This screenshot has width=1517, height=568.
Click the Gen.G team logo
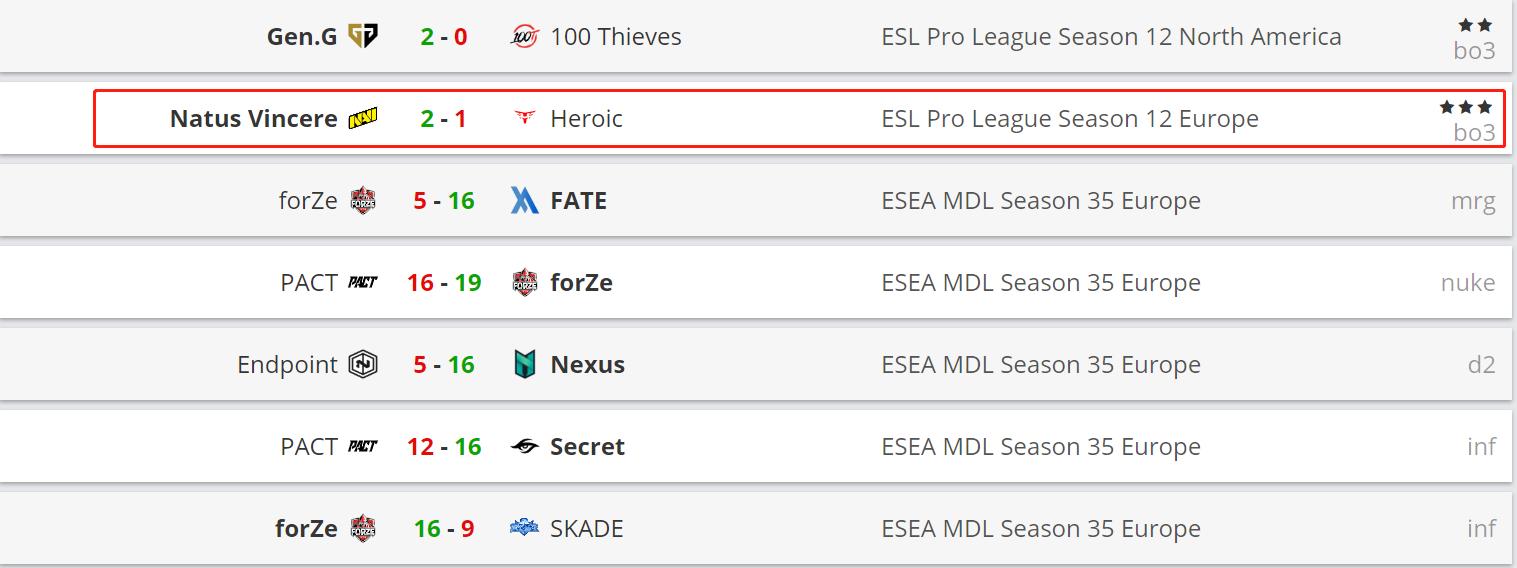pos(362,37)
